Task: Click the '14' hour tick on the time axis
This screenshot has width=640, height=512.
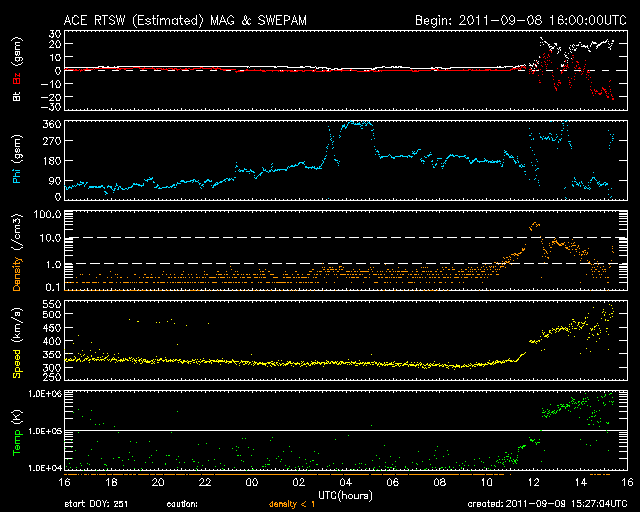Action: [580, 483]
